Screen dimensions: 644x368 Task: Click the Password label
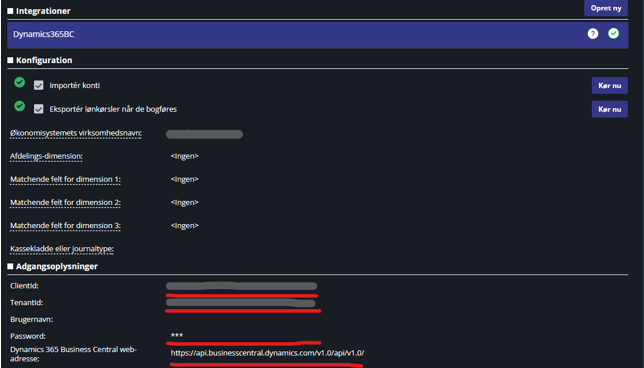pos(28,336)
